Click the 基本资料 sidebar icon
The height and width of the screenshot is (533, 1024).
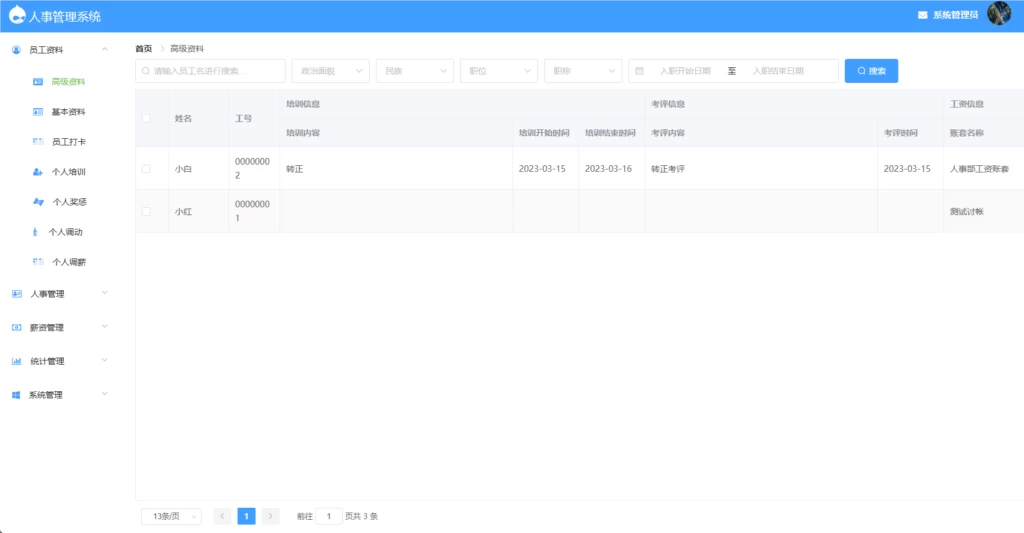(x=38, y=111)
